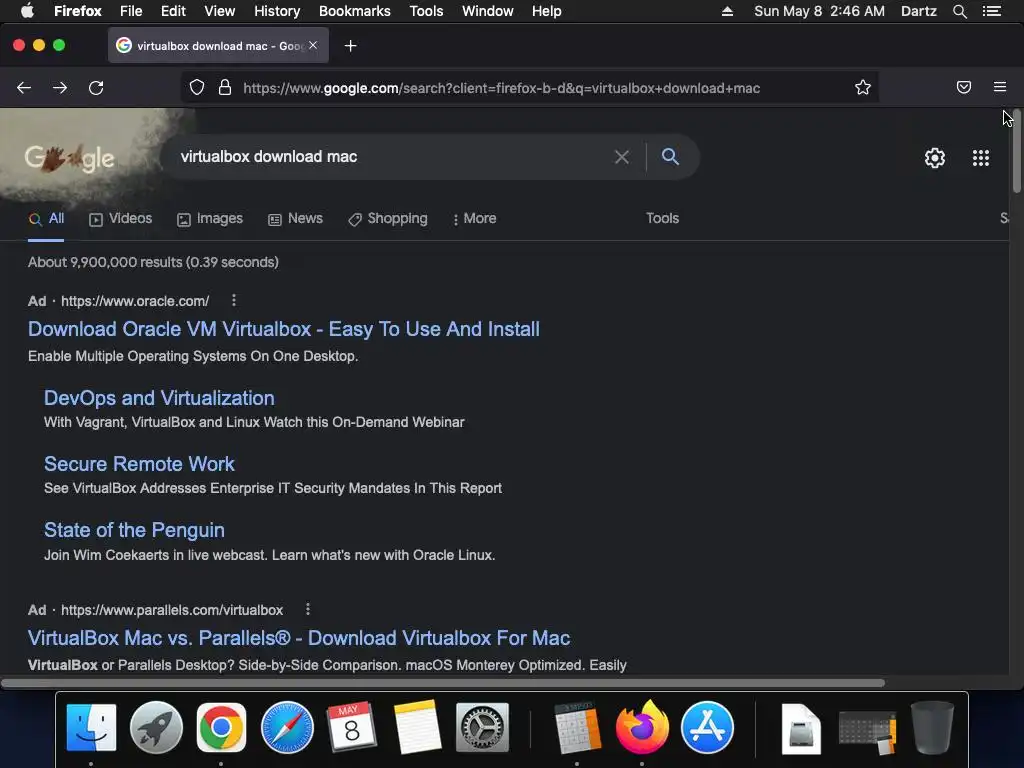Open the Google apps grid
Image resolution: width=1024 pixels, height=768 pixels.
pos(980,158)
